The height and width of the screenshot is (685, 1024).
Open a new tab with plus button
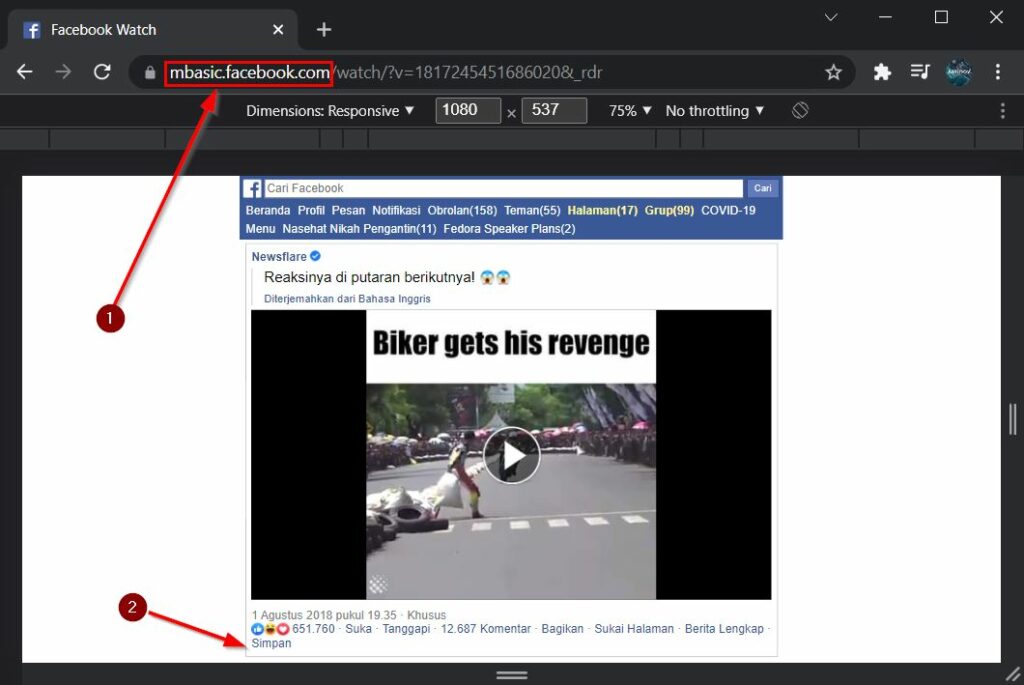click(324, 29)
